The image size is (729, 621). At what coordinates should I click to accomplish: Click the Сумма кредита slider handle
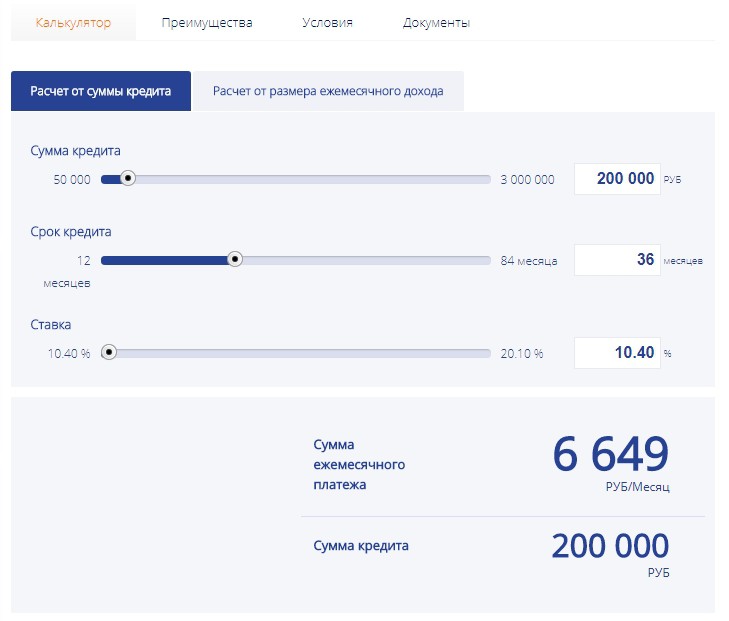tap(127, 179)
